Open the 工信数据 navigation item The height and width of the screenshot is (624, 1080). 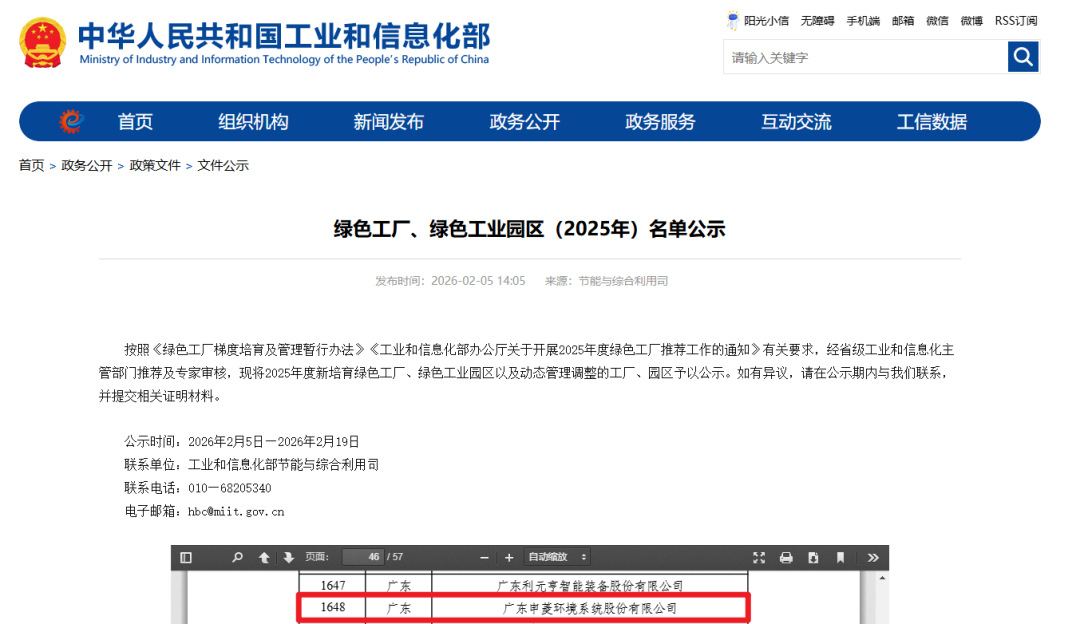pyautogui.click(x=931, y=122)
